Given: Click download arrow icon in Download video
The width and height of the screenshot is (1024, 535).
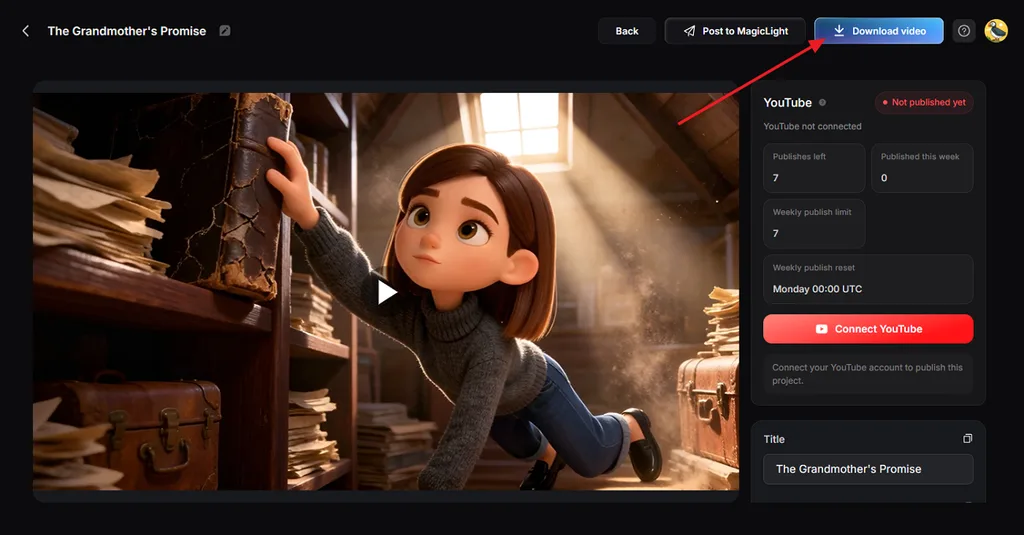Looking at the screenshot, I should [x=839, y=31].
